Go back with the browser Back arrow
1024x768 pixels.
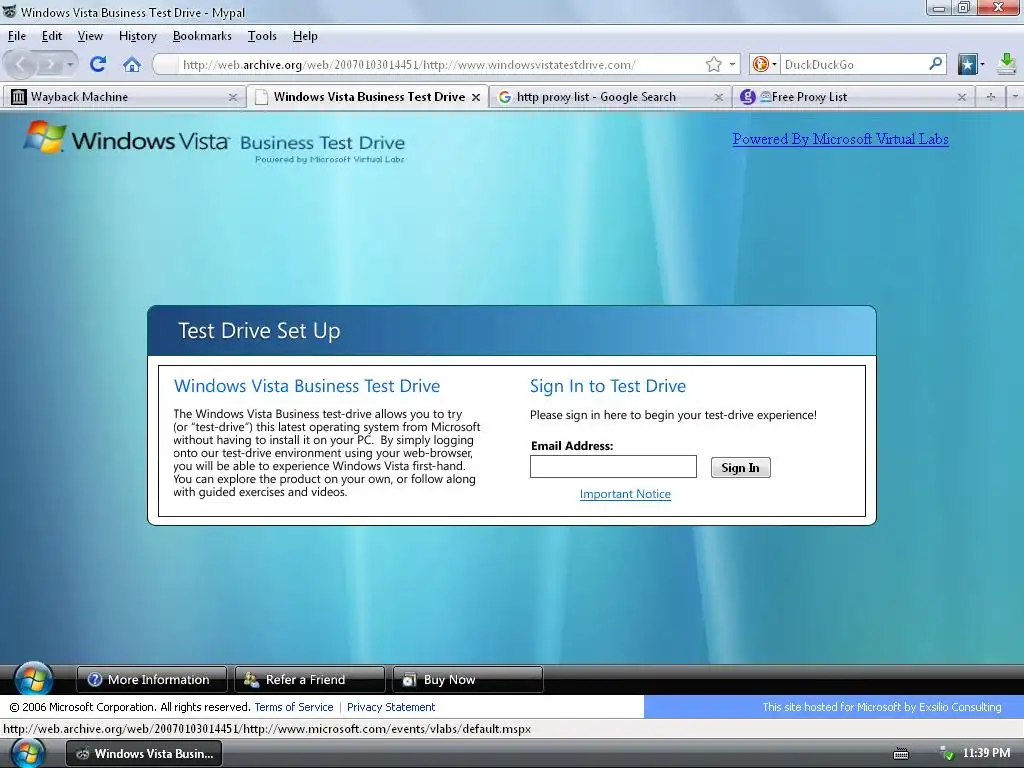tap(21, 64)
